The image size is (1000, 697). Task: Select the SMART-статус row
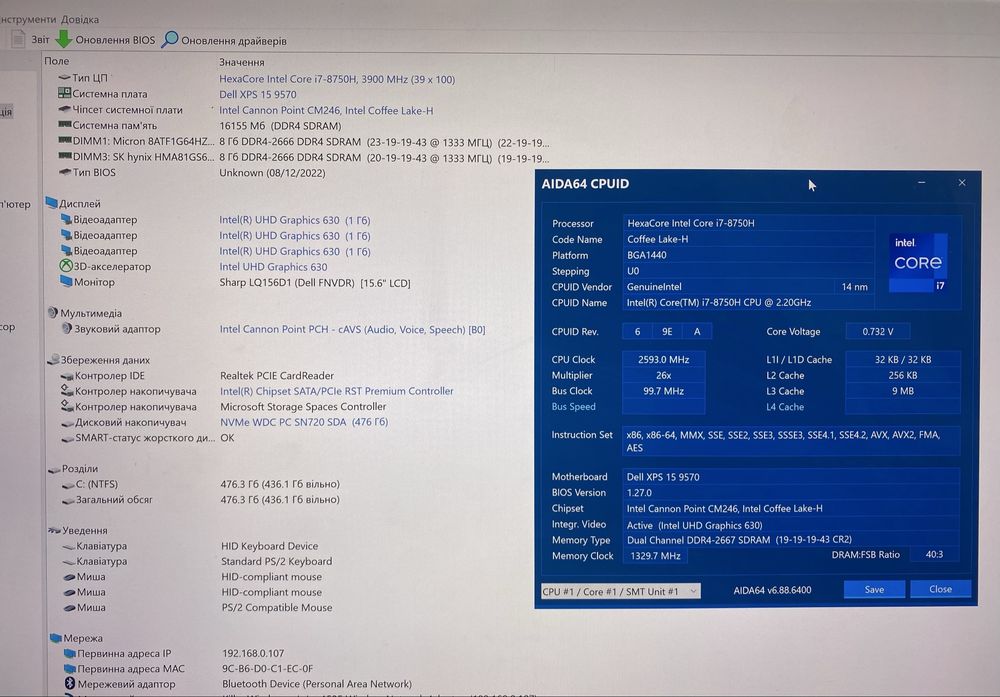tap(148, 438)
